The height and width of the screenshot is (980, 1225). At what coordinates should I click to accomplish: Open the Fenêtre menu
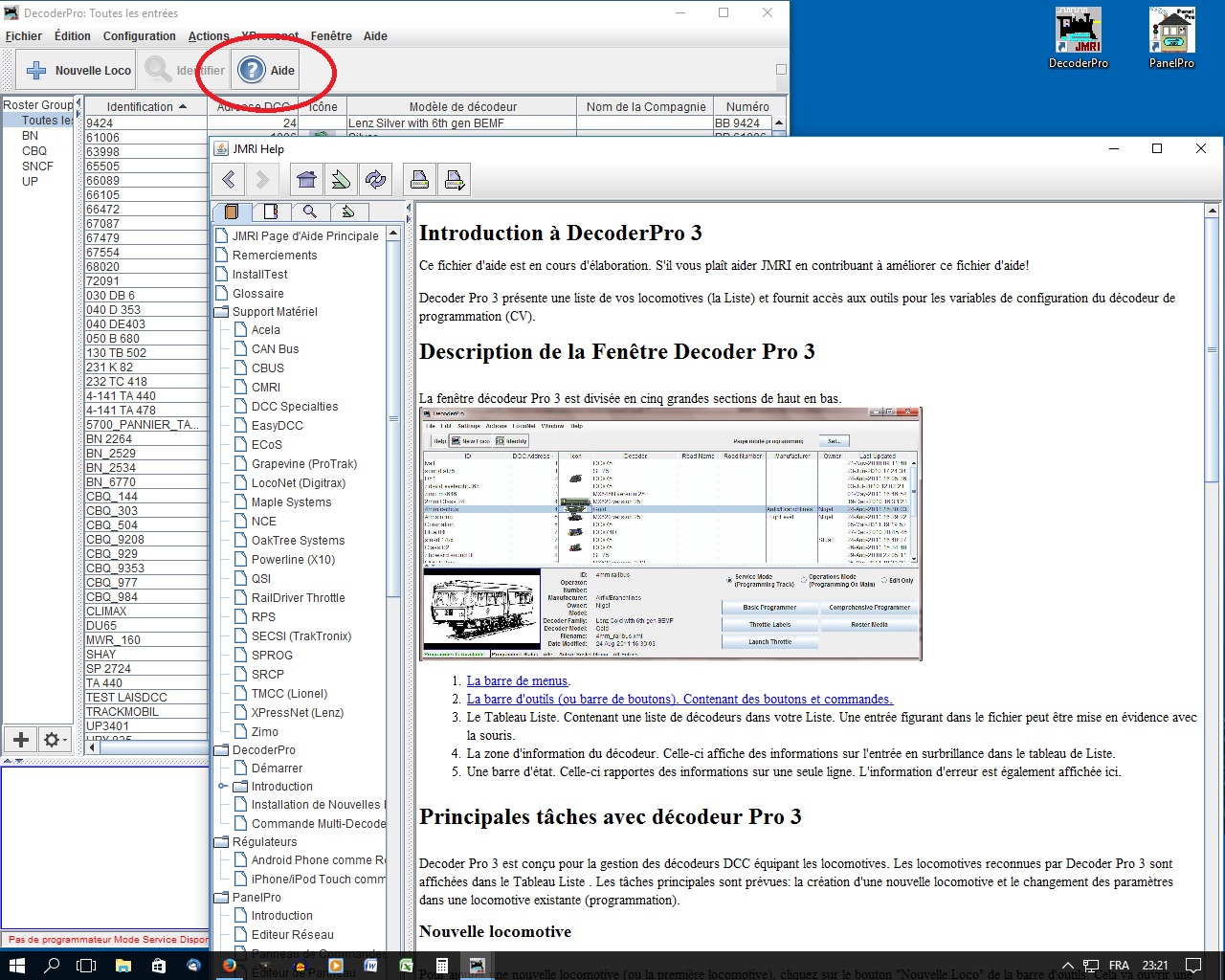(331, 36)
